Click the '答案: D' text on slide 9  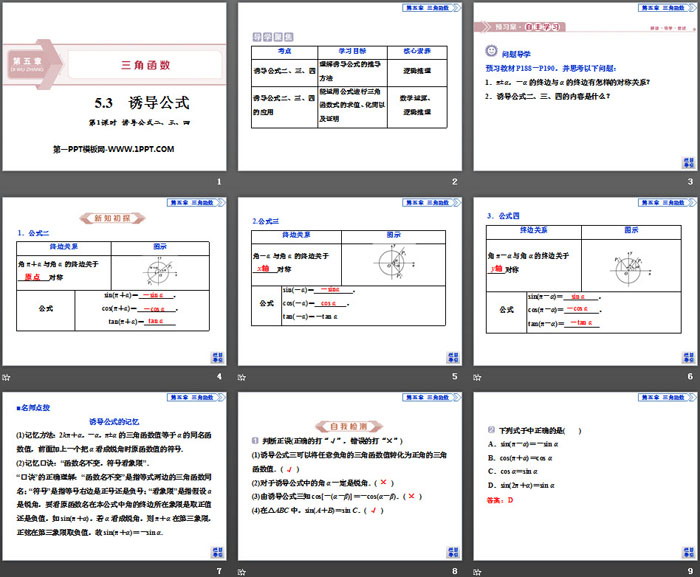pos(500,500)
